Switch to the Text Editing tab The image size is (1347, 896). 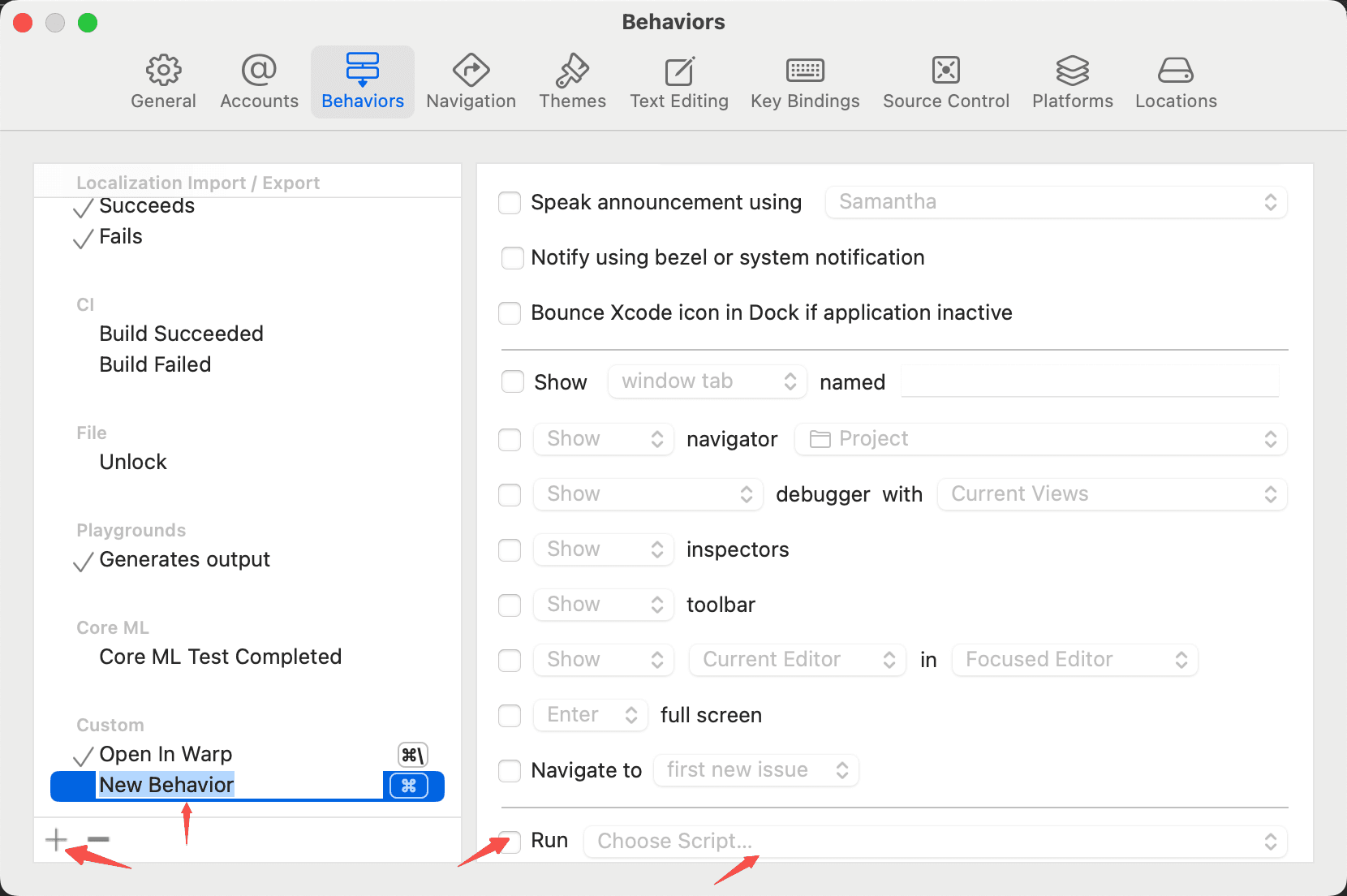tap(679, 82)
